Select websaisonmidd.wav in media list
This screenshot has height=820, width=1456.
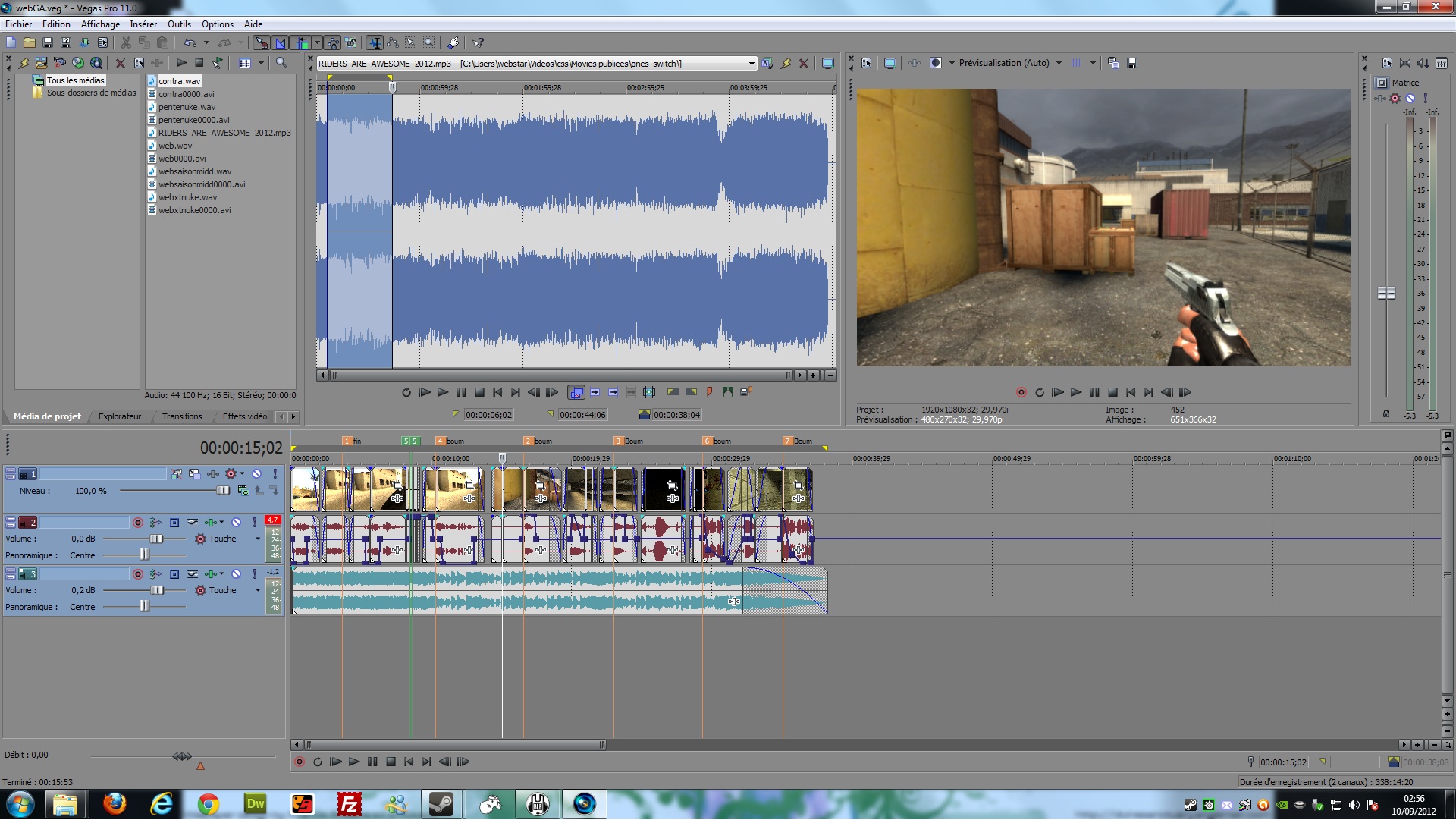point(195,171)
